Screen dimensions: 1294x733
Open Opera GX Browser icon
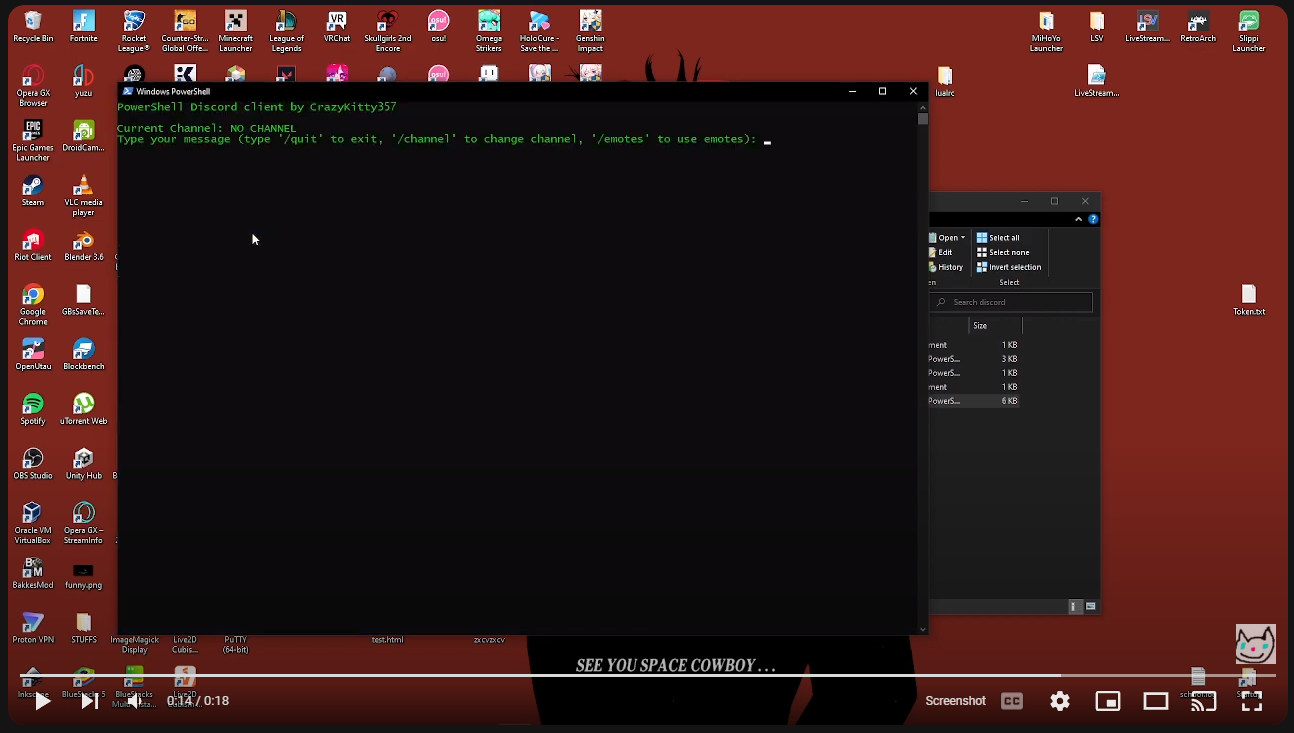pos(33,86)
